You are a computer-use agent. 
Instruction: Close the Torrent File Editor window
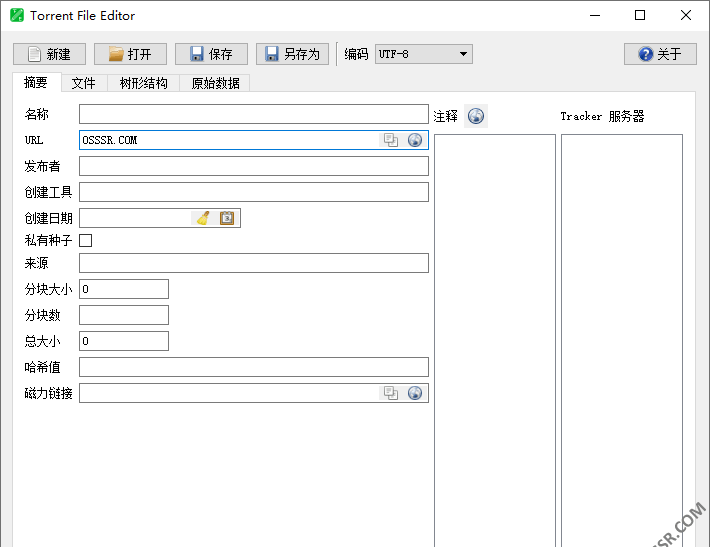[x=686, y=15]
